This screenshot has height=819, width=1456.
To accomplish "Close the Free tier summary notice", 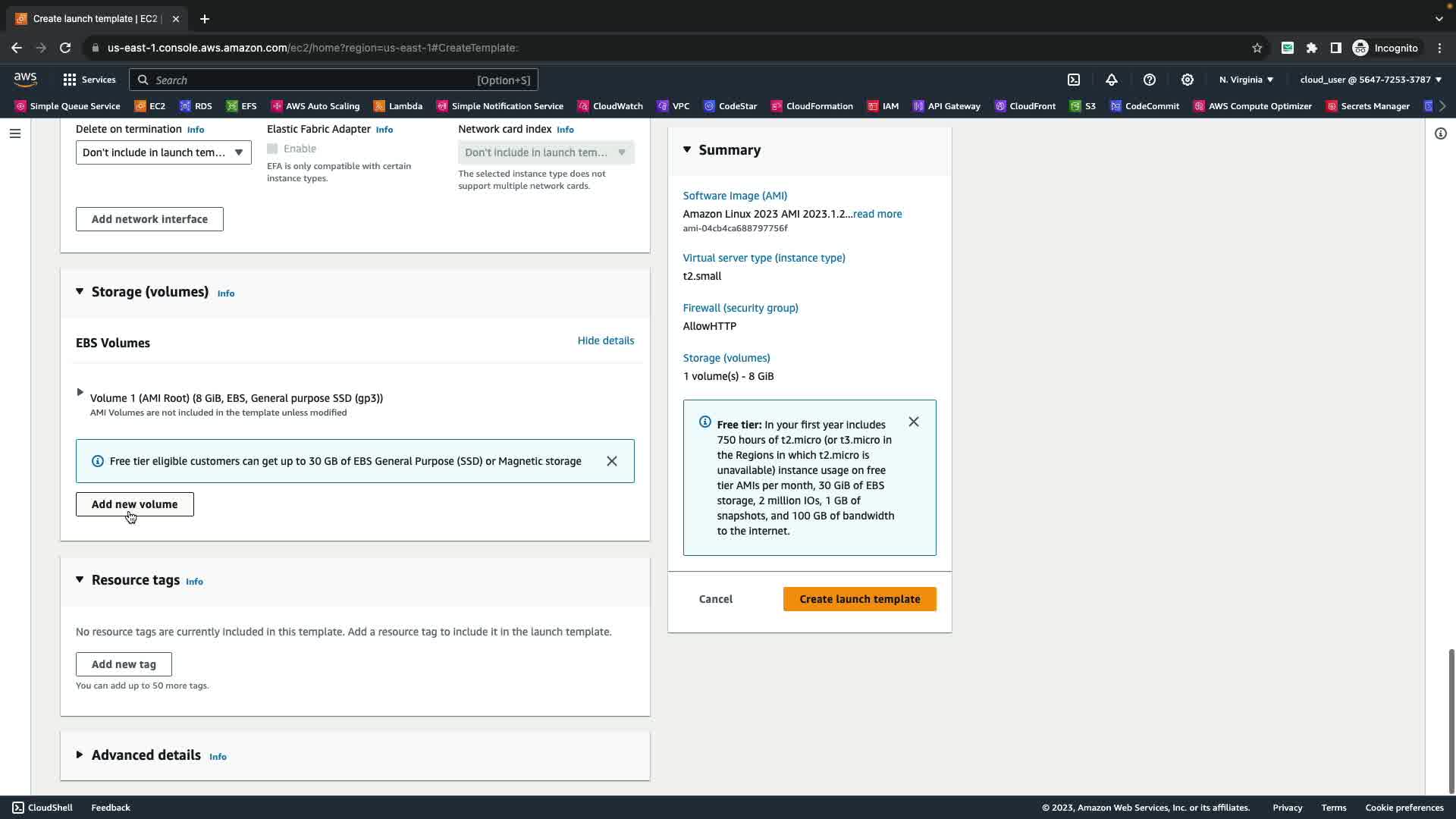I will [x=914, y=422].
